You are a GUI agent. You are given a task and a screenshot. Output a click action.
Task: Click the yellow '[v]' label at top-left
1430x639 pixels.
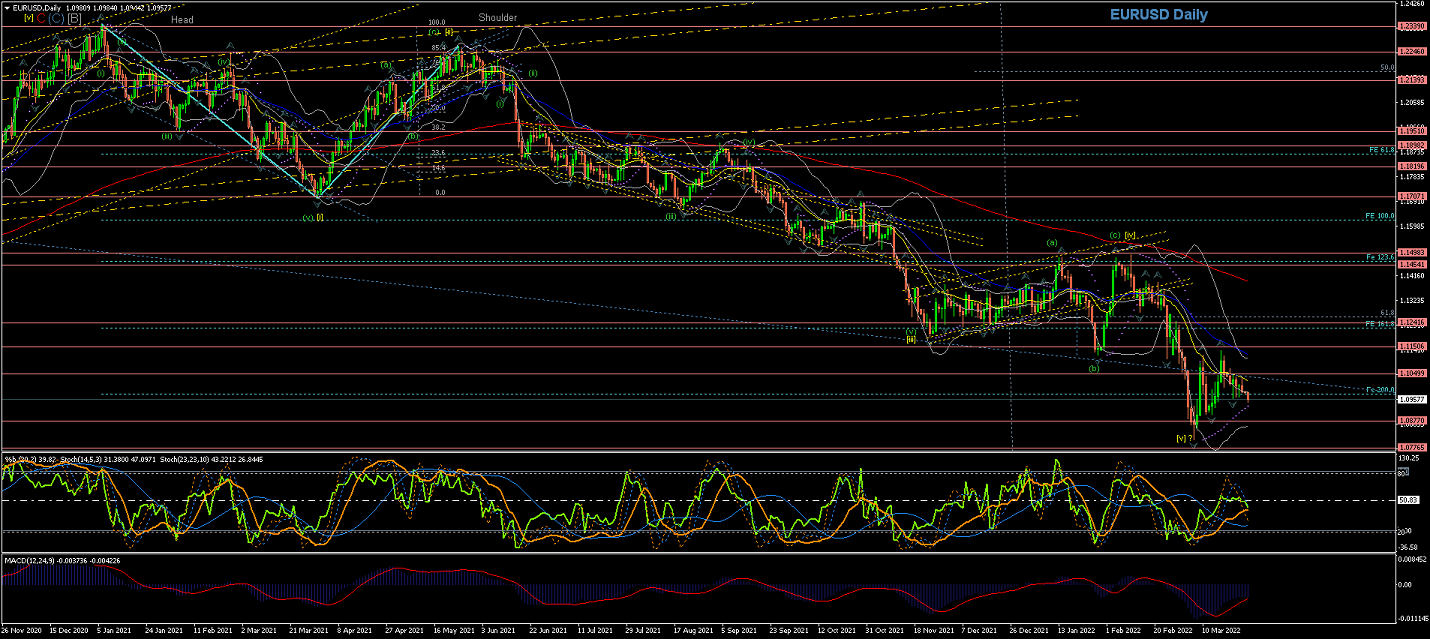[28, 18]
